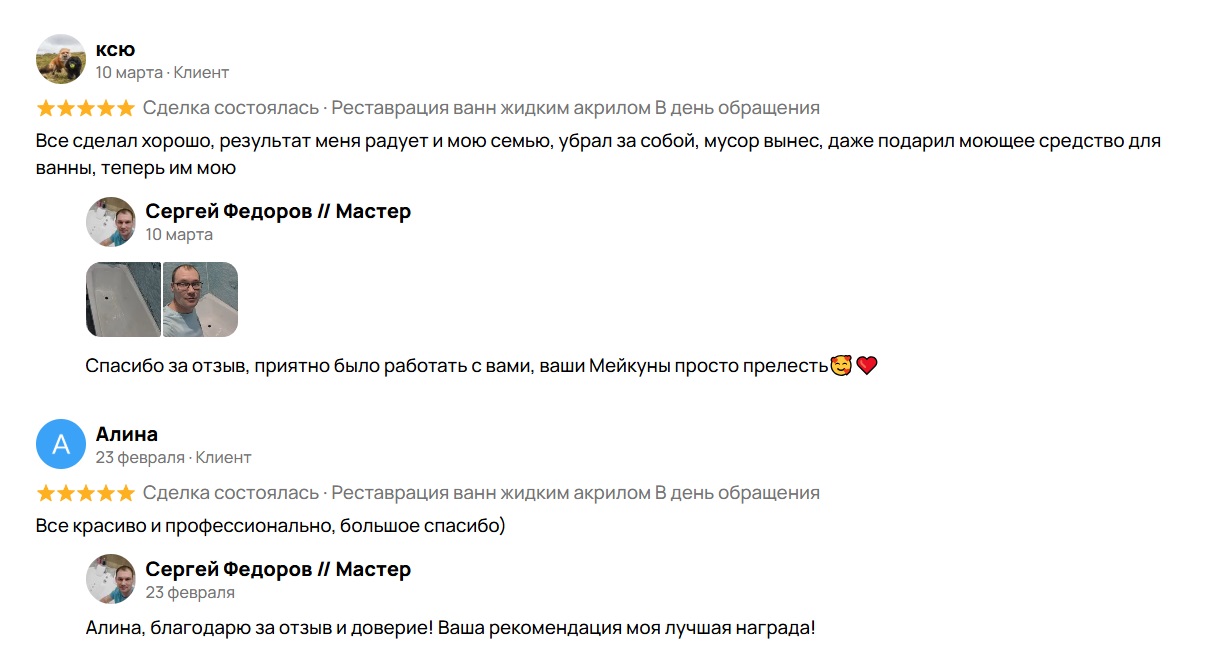Click the ксю reviewer avatar photo
Viewport: 1208px width, 665px height.
click(61, 59)
